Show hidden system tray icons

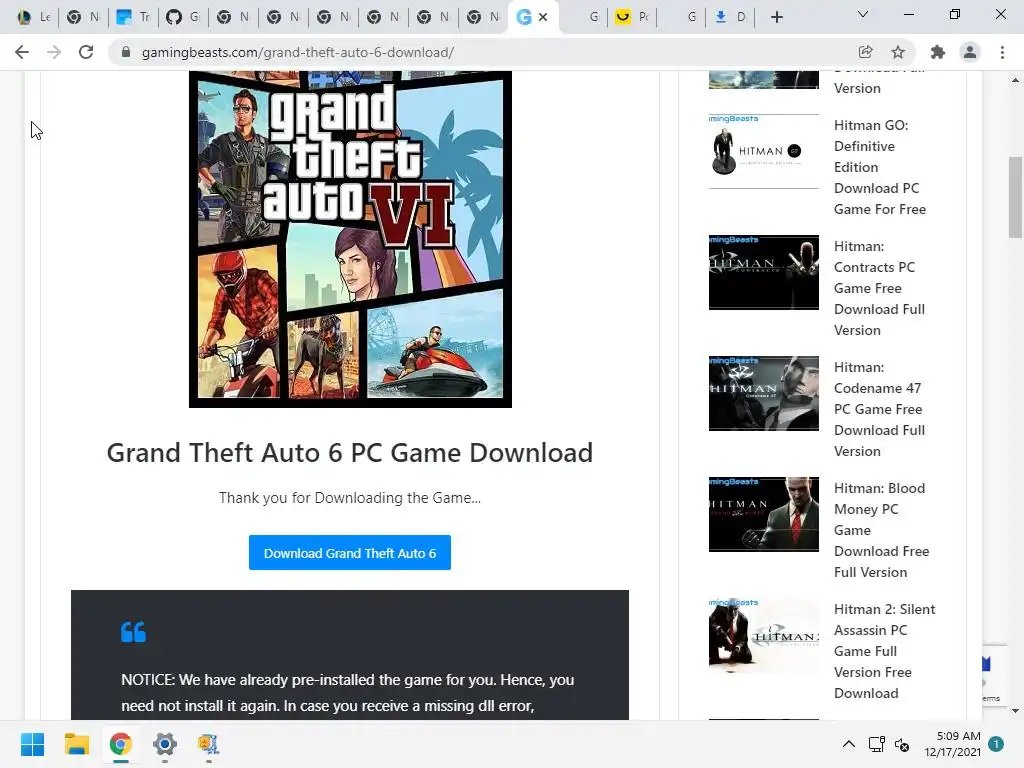(x=848, y=744)
